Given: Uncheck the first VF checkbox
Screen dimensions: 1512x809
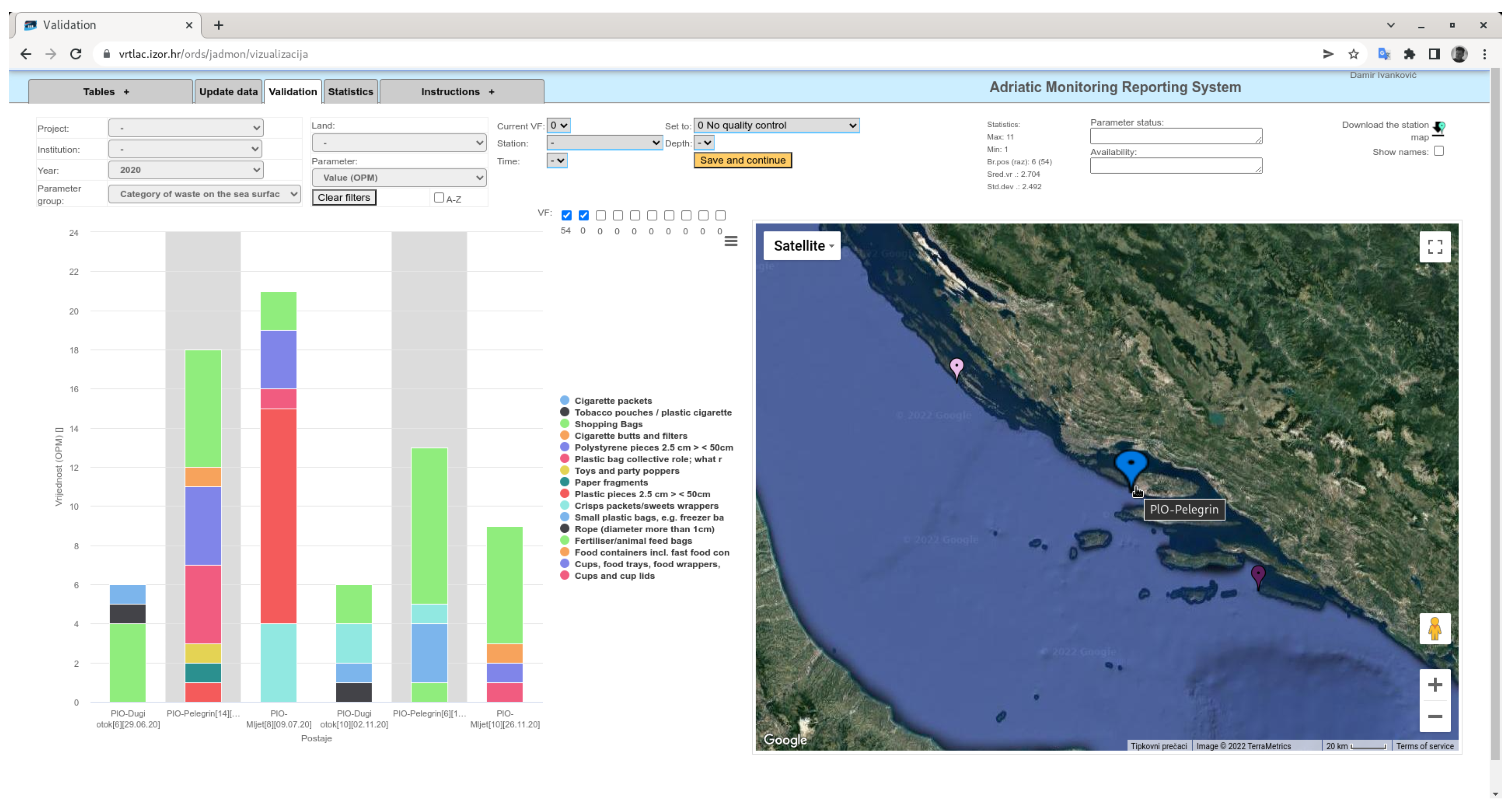Looking at the screenshot, I should click(x=566, y=215).
